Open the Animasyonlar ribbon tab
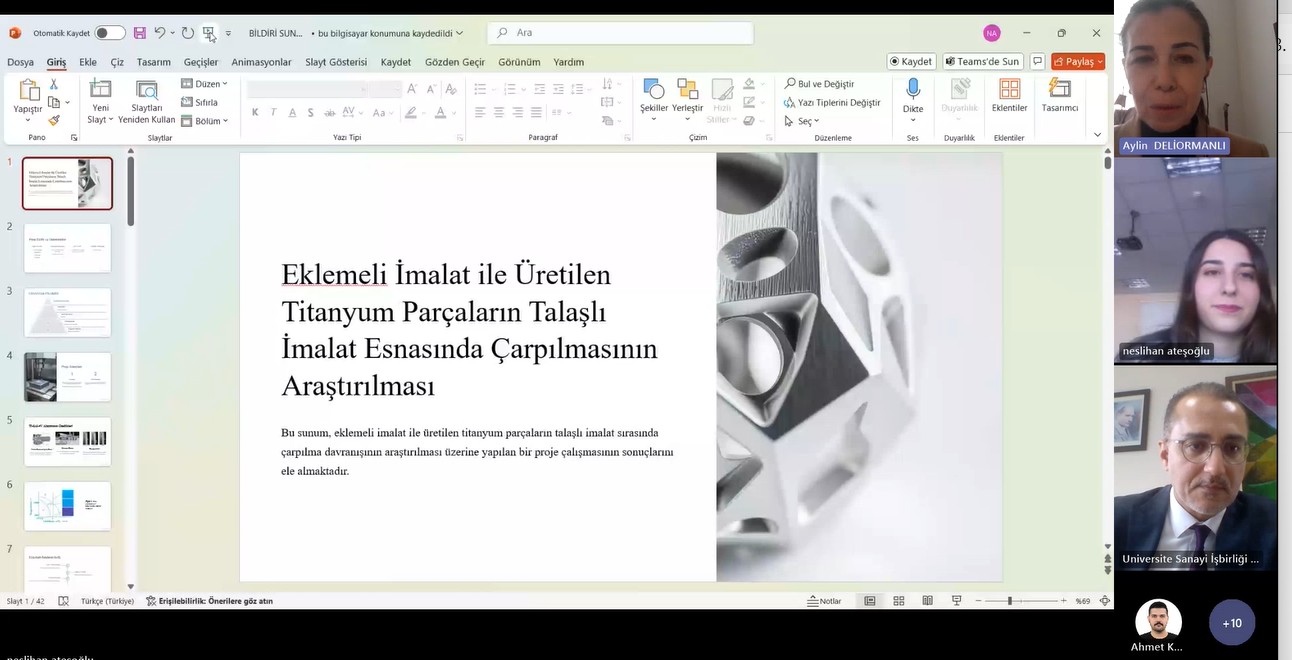1292x660 pixels. tap(261, 62)
